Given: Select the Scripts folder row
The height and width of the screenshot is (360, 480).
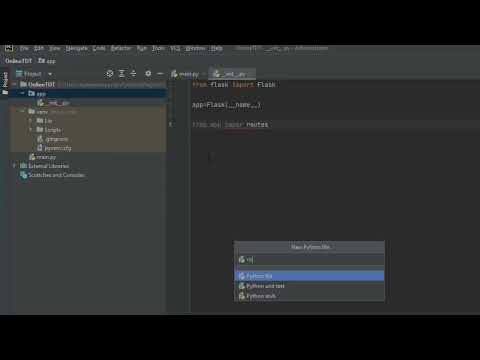Looking at the screenshot, I should [x=88, y=130].
